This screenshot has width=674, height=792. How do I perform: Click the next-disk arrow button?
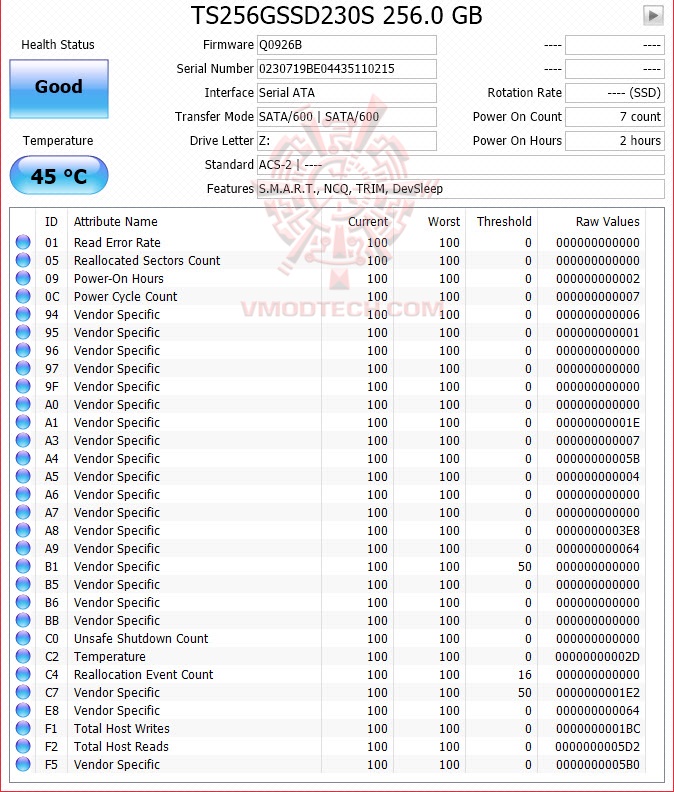coord(653,15)
